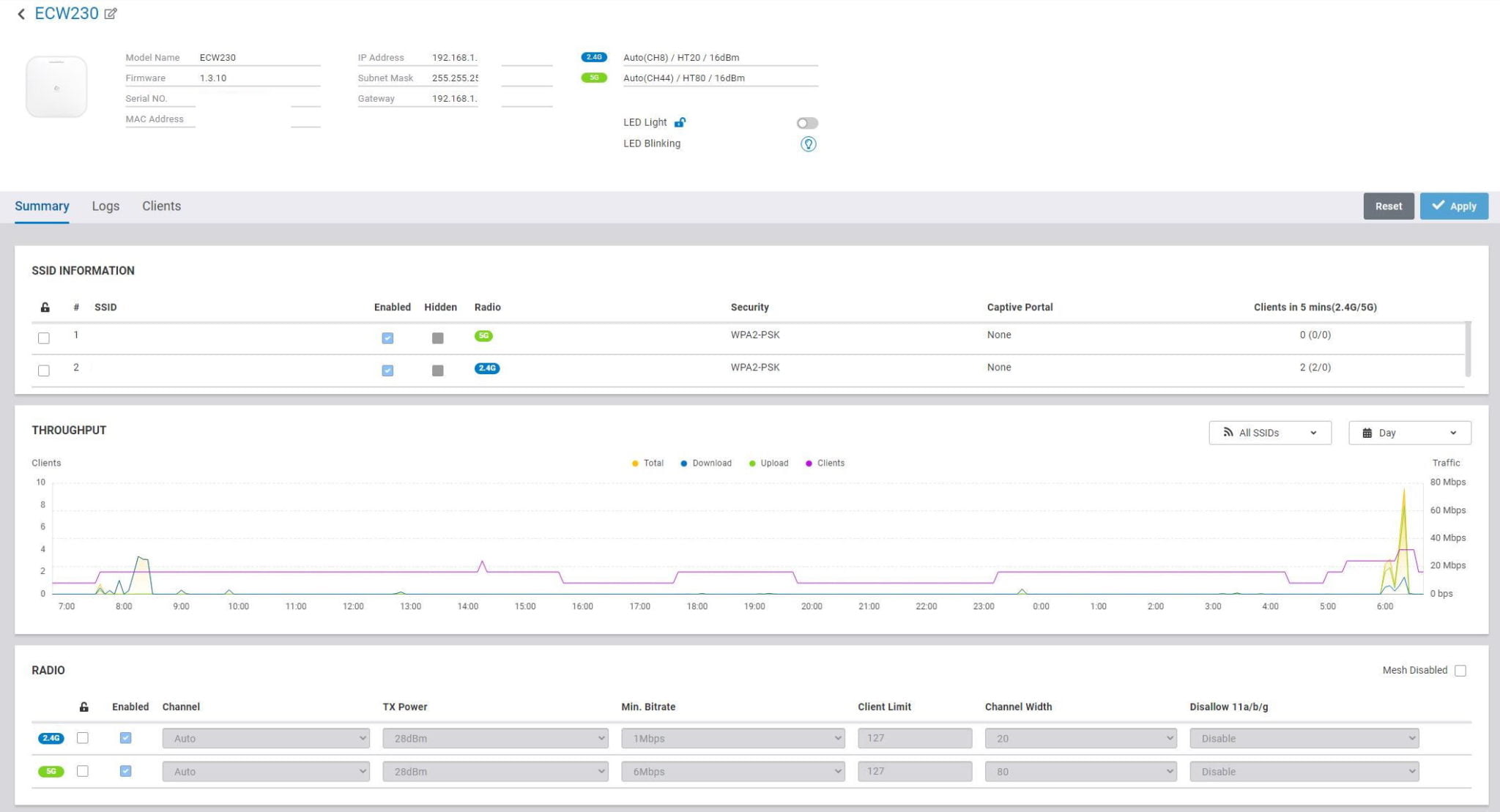
Task: Open TX Power dropdown for 5G radio
Action: 495,771
